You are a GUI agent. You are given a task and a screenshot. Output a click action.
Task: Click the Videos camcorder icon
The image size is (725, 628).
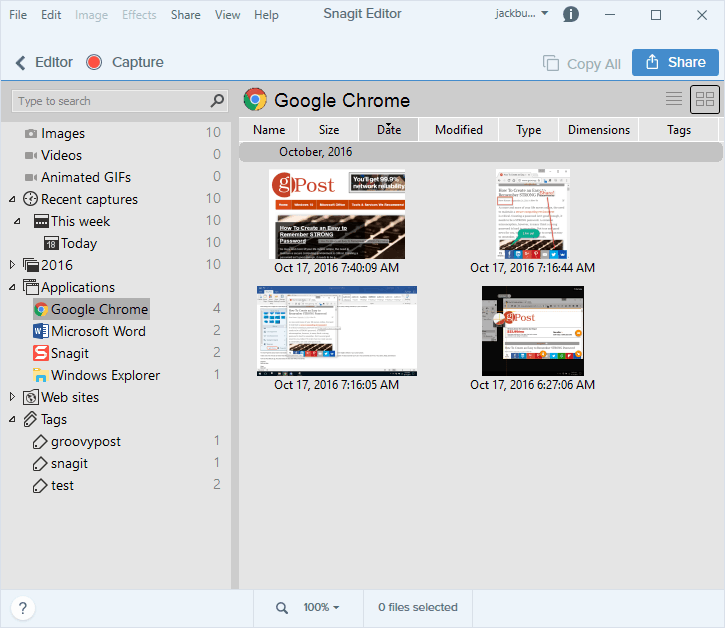31,155
